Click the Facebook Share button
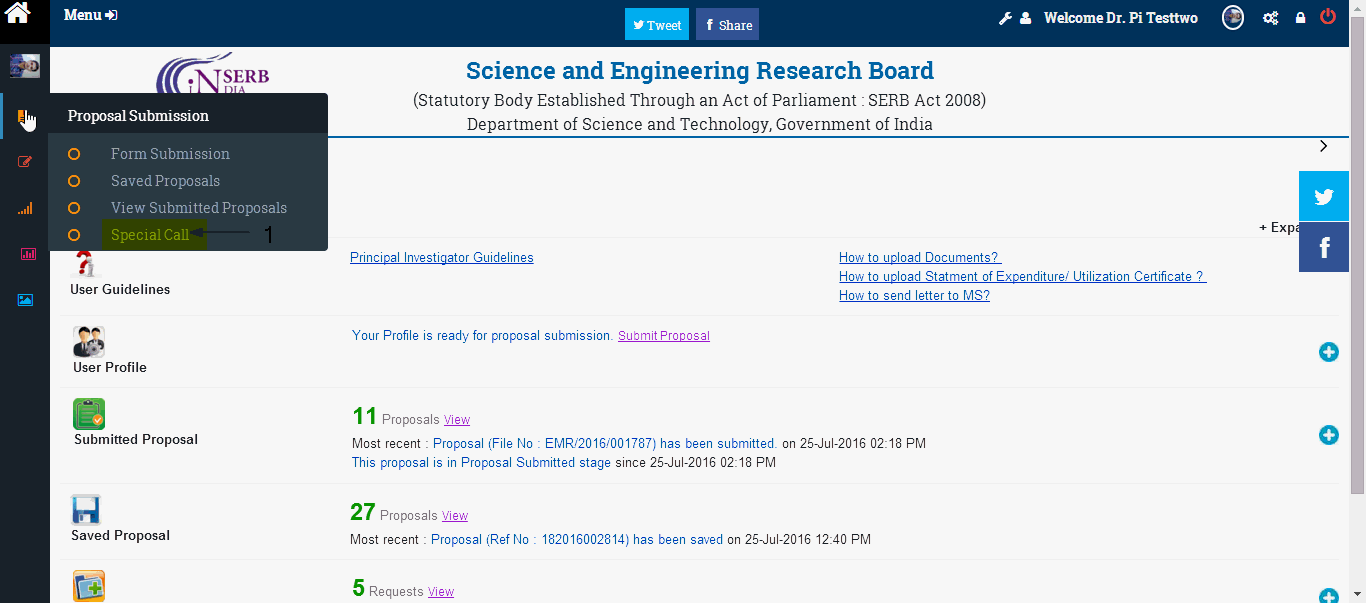 (727, 25)
